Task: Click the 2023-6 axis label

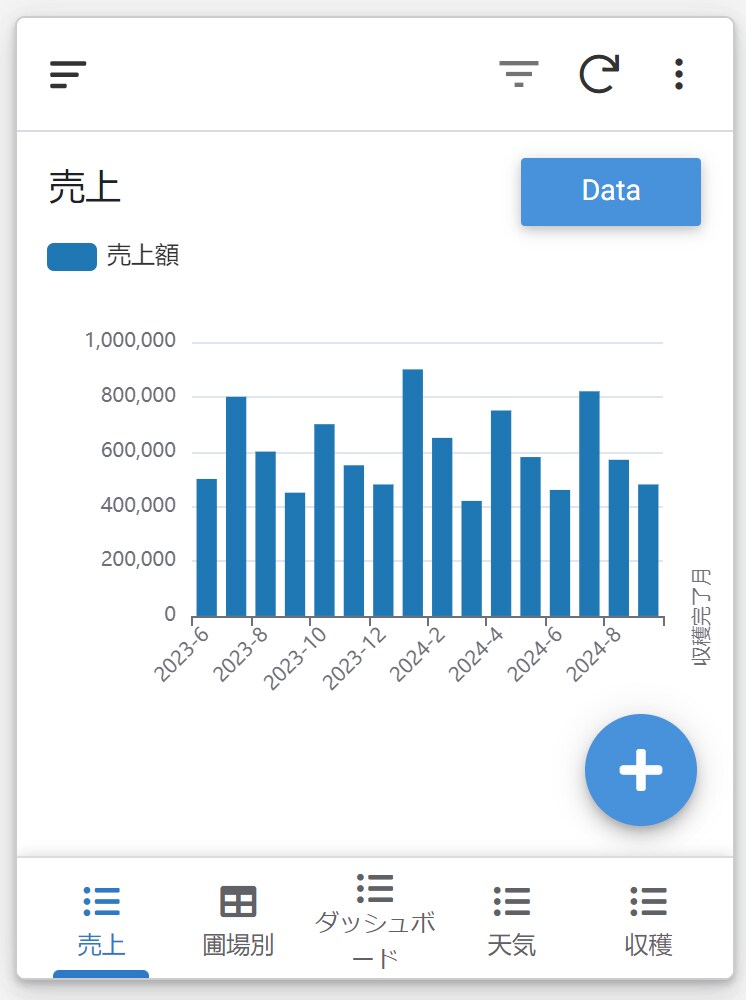Action: [181, 654]
